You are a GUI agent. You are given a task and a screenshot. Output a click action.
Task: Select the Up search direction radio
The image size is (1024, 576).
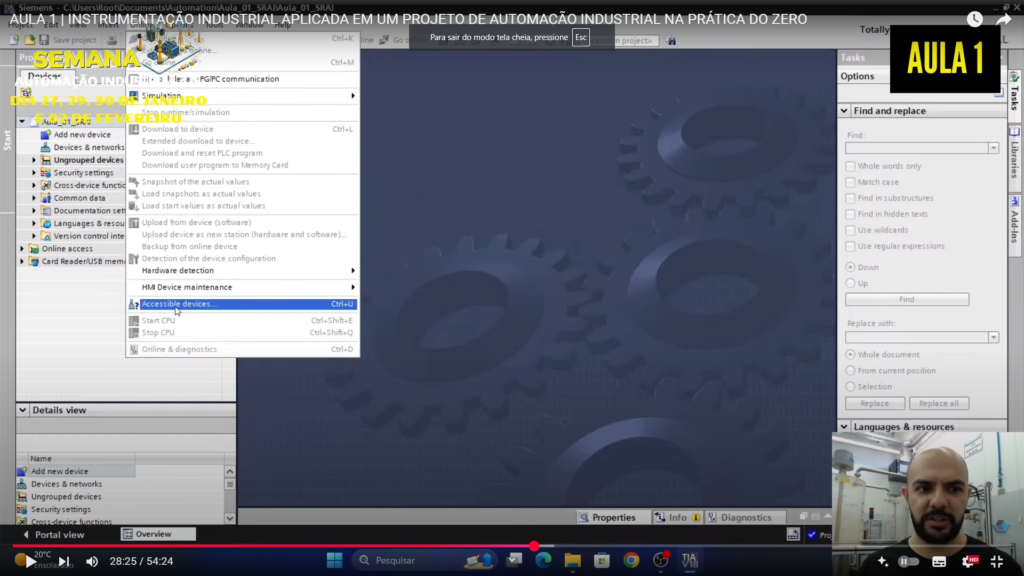(x=850, y=283)
